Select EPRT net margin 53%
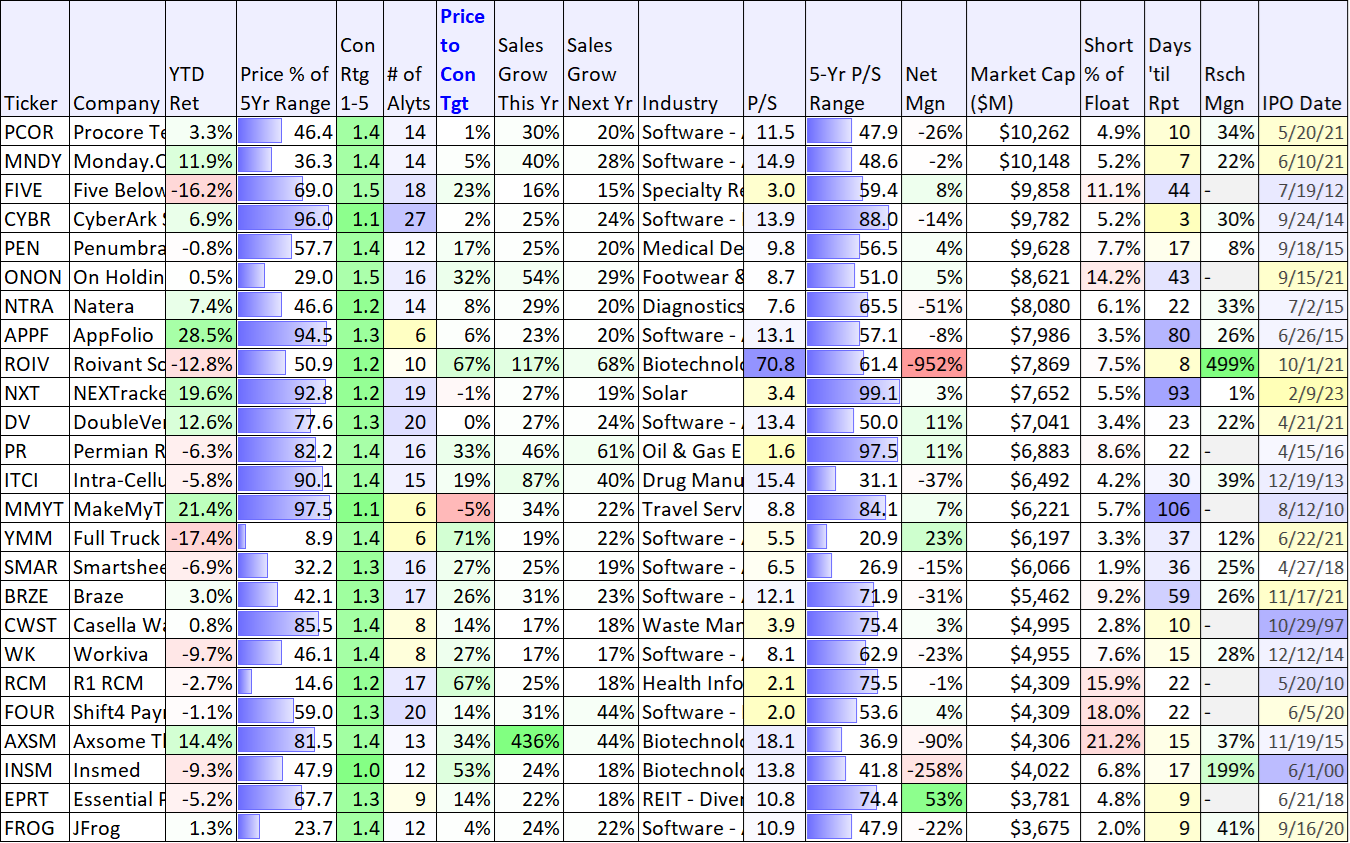 [x=933, y=799]
